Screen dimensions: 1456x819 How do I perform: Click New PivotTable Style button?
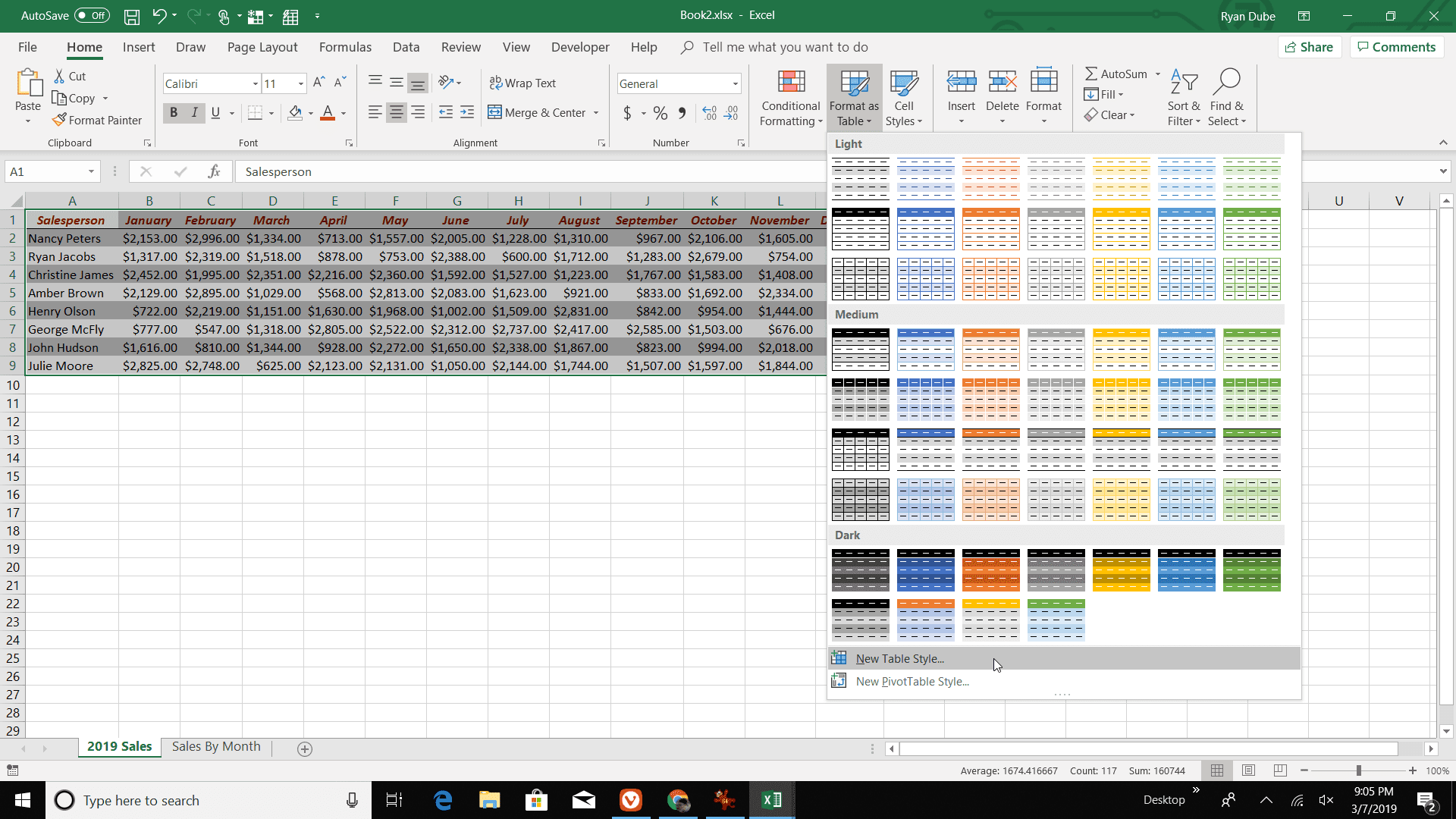point(912,681)
